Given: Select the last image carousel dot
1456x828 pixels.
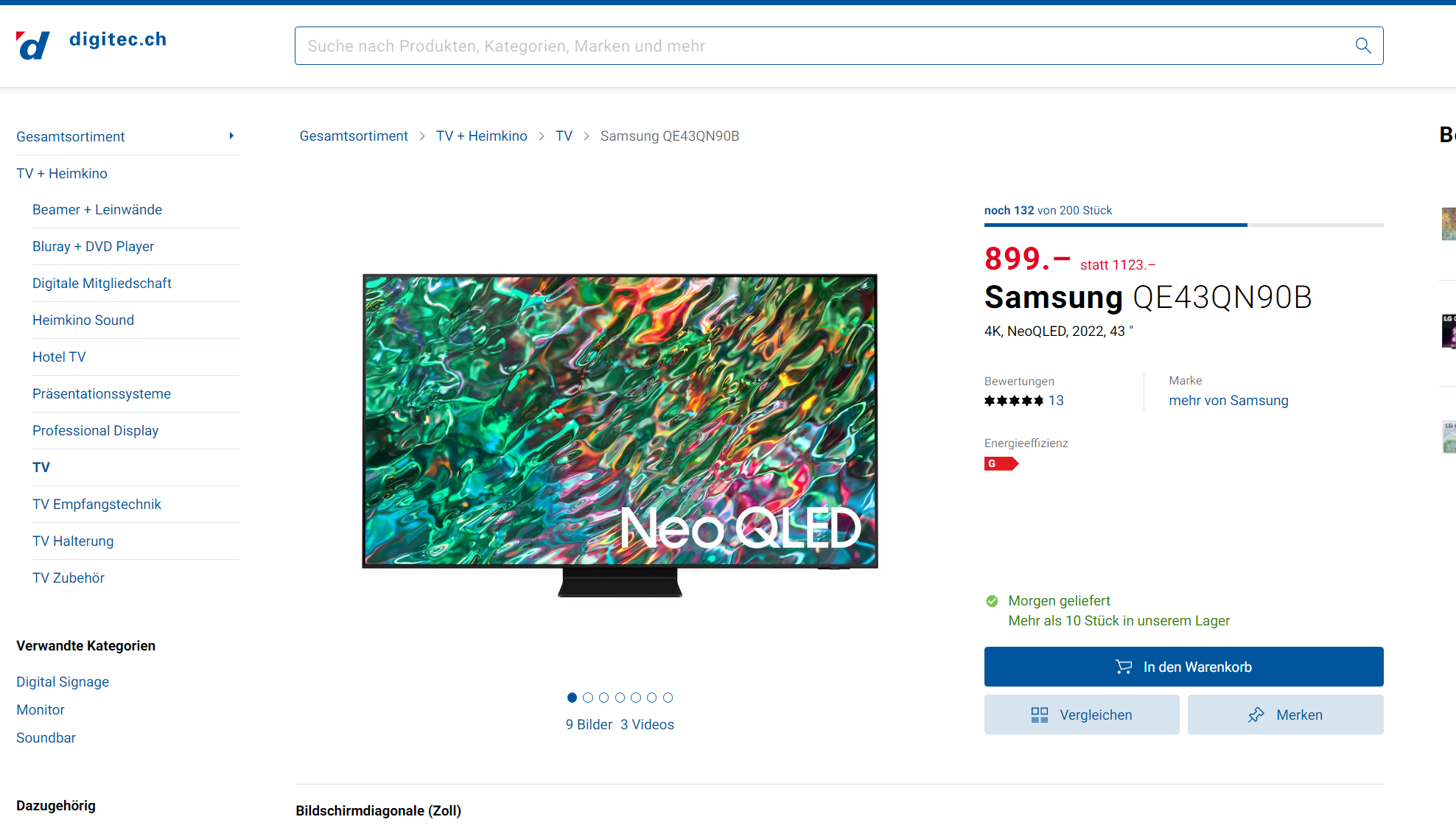Looking at the screenshot, I should click(x=668, y=698).
